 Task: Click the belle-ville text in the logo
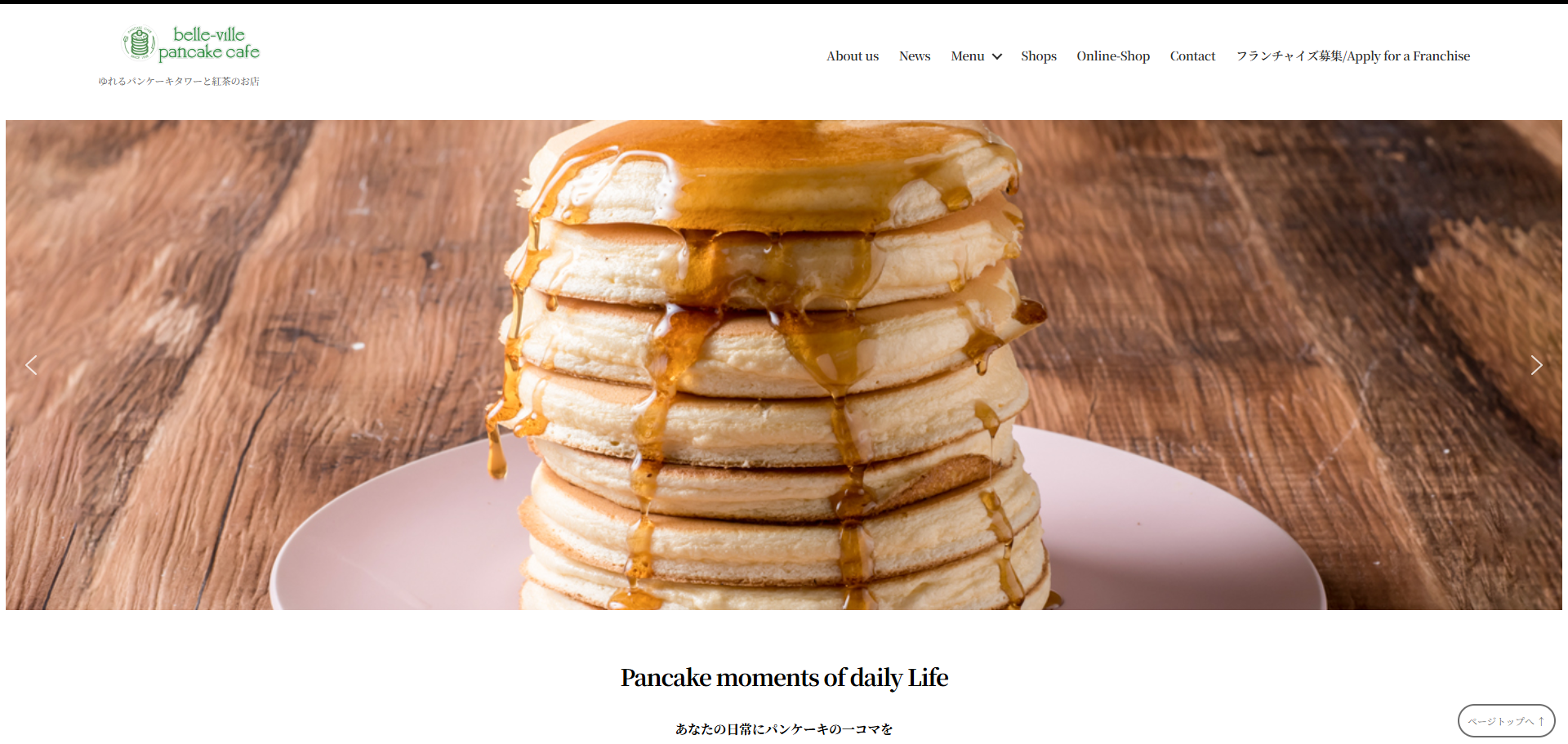[x=209, y=34]
